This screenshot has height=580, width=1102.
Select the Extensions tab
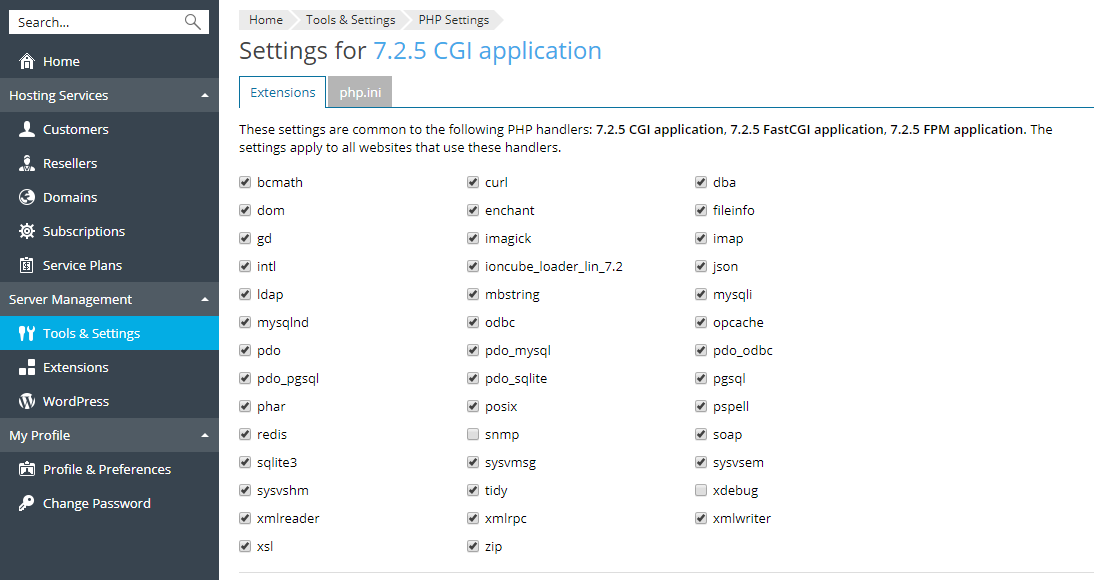click(x=282, y=92)
